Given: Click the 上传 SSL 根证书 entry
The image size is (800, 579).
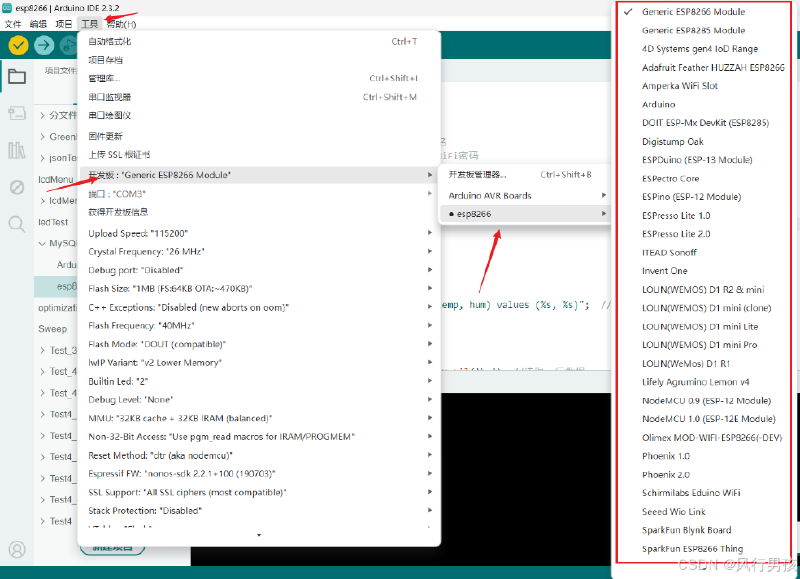Looking at the screenshot, I should 259,155.
